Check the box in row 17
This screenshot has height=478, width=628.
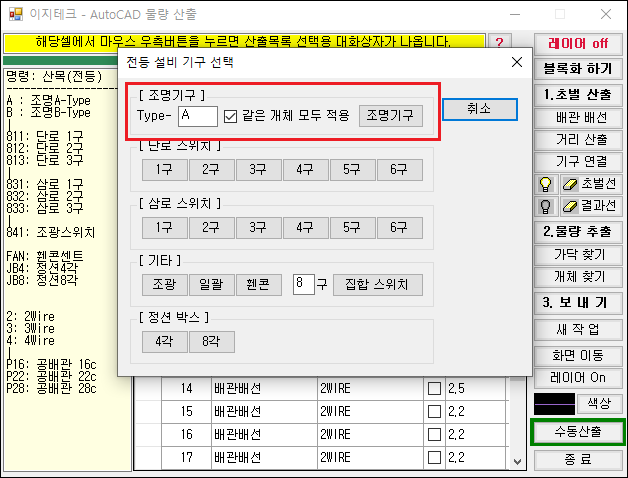(435, 457)
